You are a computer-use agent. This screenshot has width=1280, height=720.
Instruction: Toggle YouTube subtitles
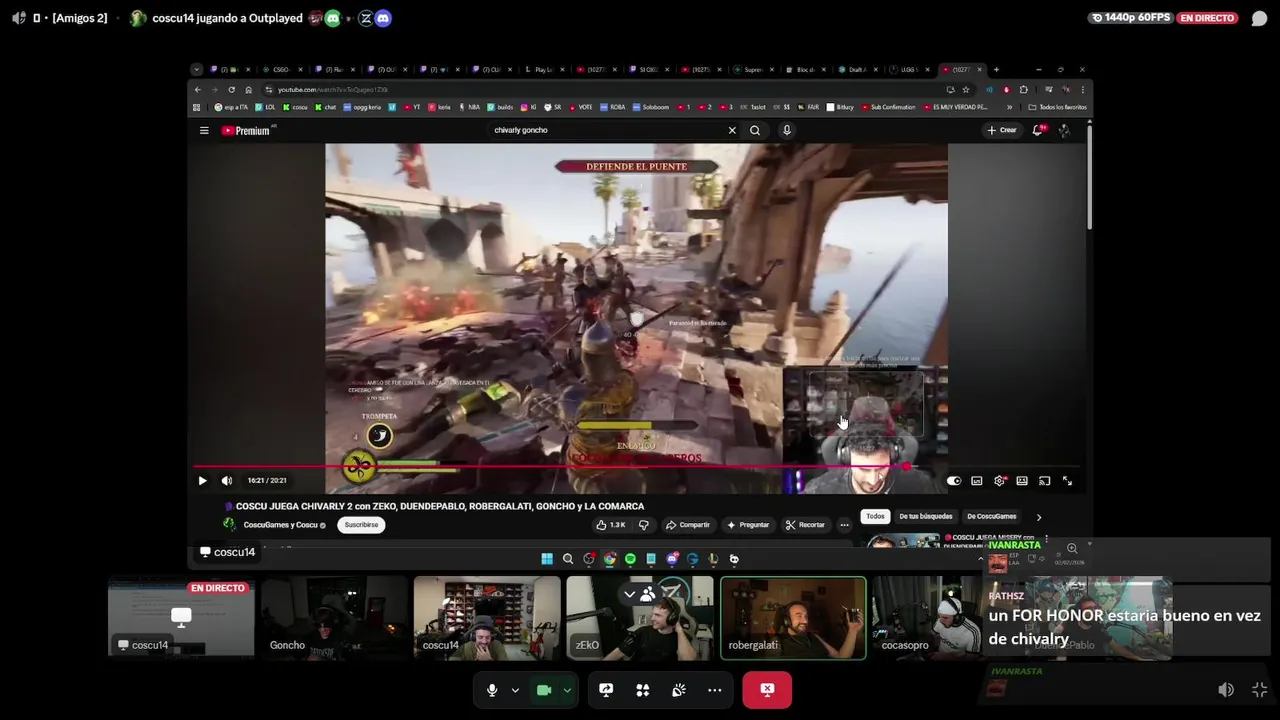click(976, 481)
